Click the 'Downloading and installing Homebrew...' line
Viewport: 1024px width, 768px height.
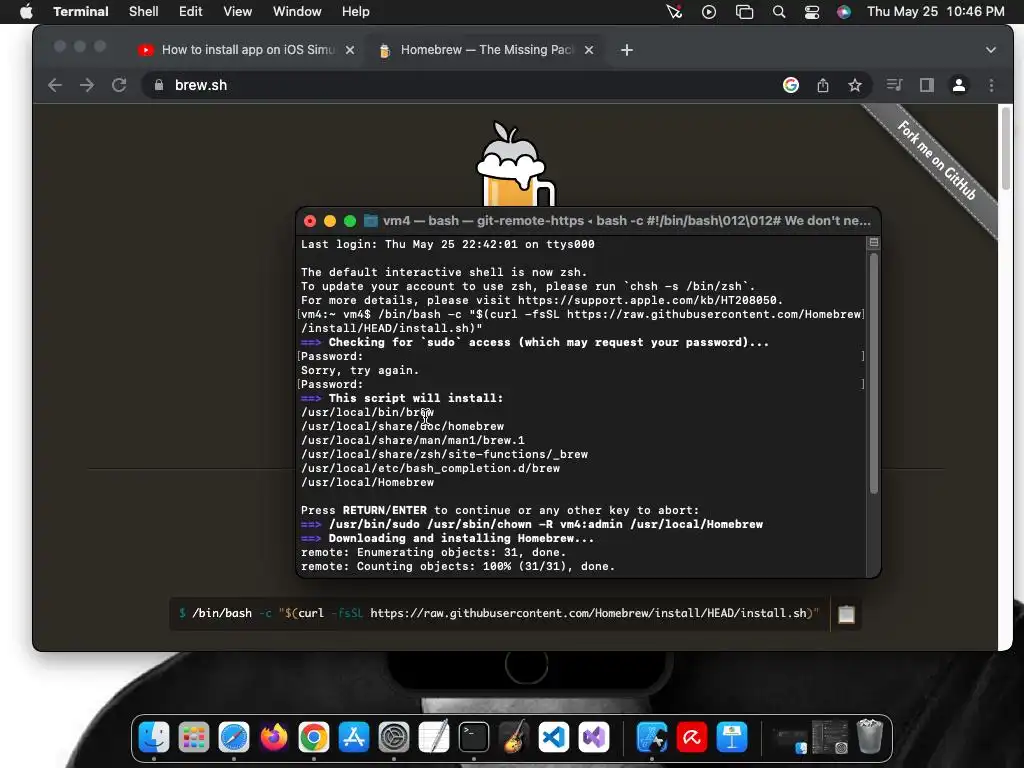click(461, 538)
